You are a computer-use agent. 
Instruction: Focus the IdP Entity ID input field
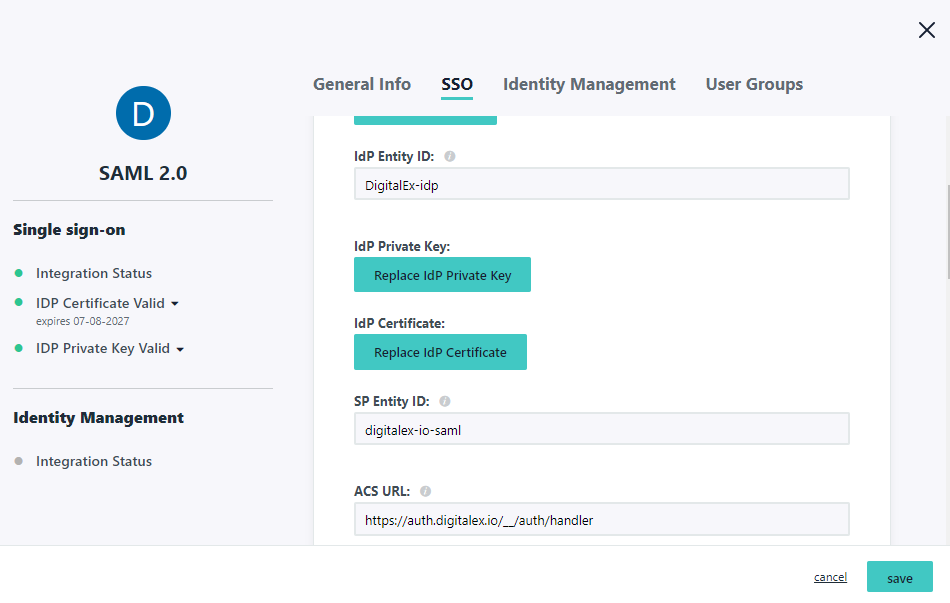point(601,184)
